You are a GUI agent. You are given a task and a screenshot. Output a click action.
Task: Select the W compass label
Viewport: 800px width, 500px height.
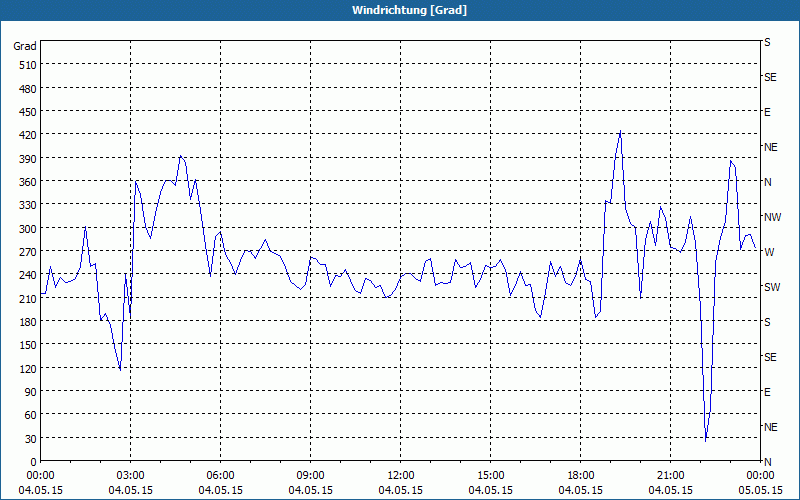(x=769, y=252)
